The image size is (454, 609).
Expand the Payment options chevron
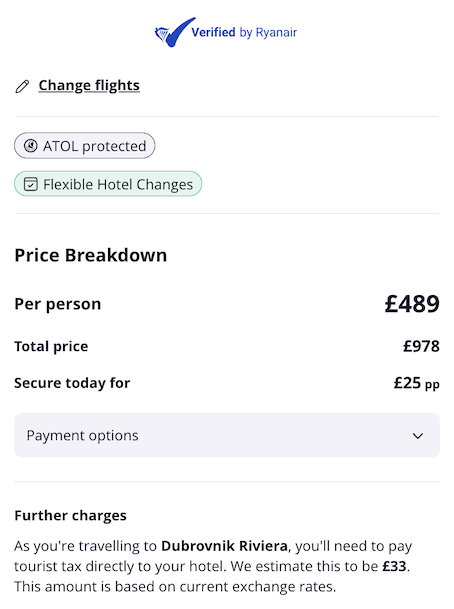click(x=417, y=436)
